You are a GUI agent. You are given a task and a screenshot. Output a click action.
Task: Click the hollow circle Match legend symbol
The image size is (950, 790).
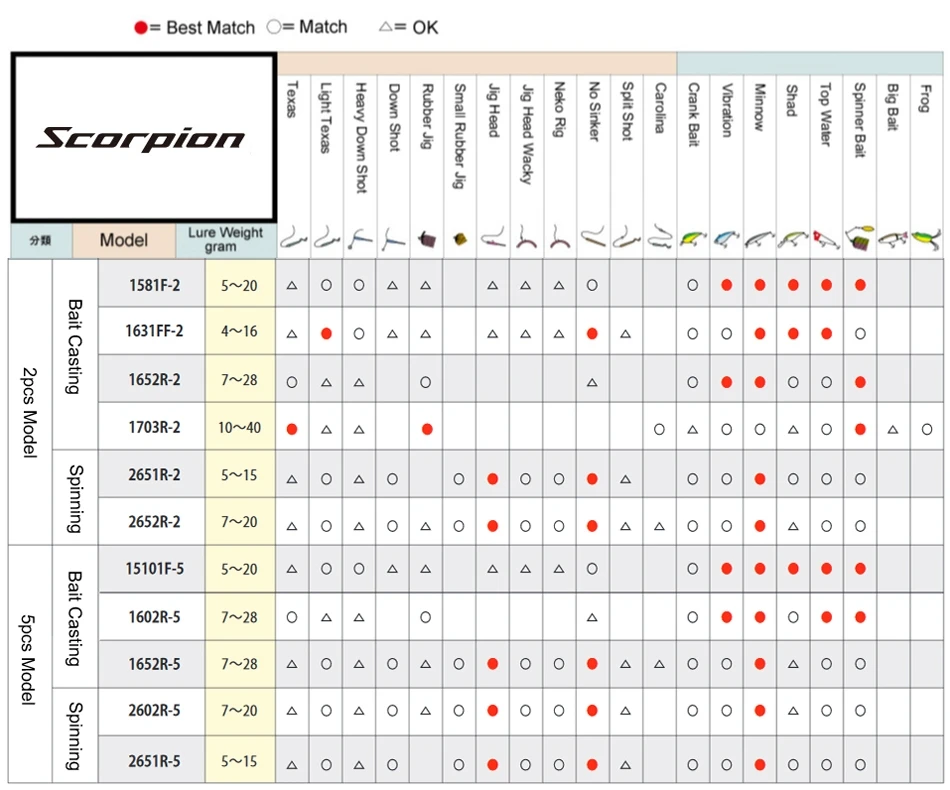pos(274,27)
